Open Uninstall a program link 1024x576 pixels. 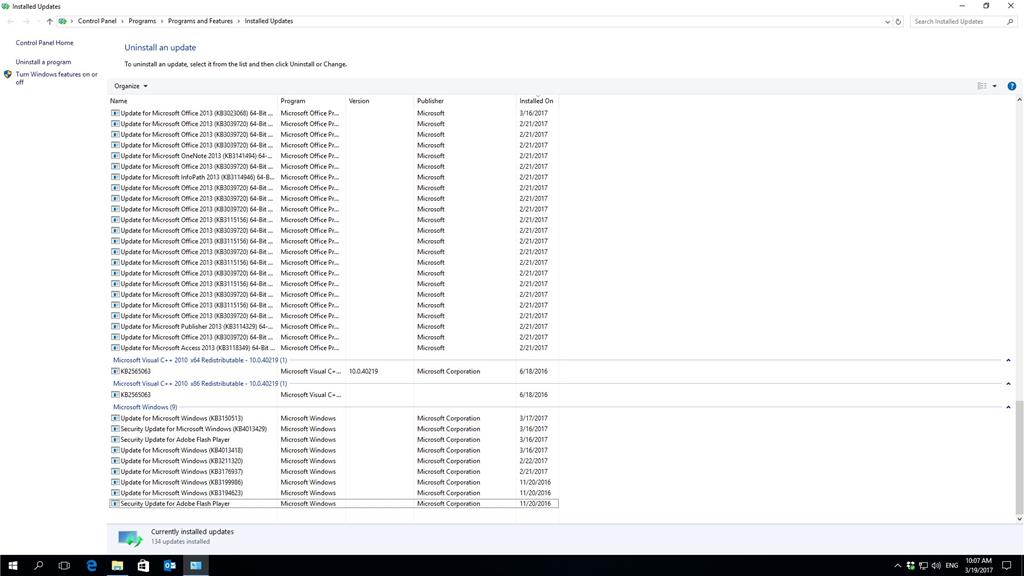(x=43, y=62)
